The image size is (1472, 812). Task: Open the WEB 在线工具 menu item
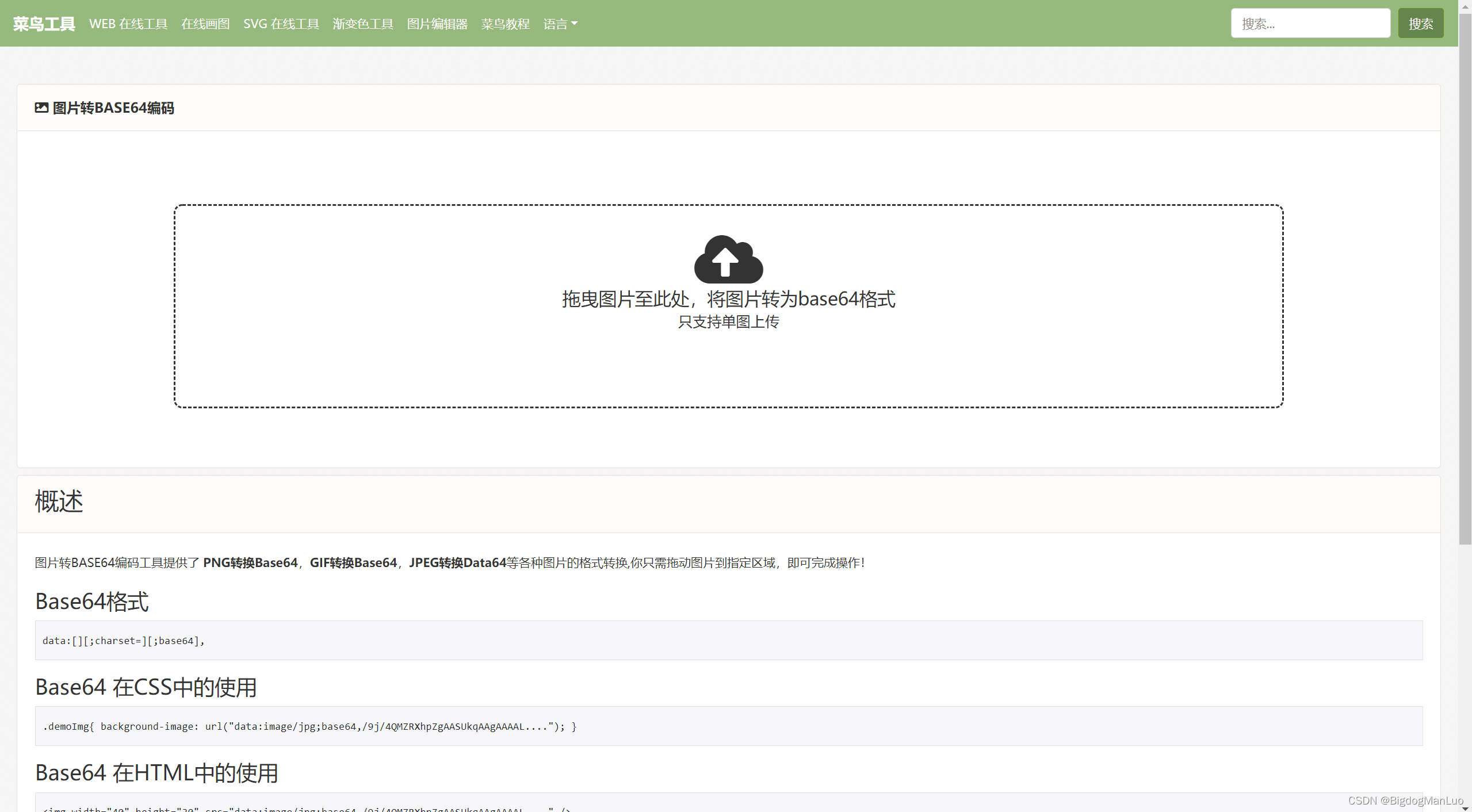[128, 24]
